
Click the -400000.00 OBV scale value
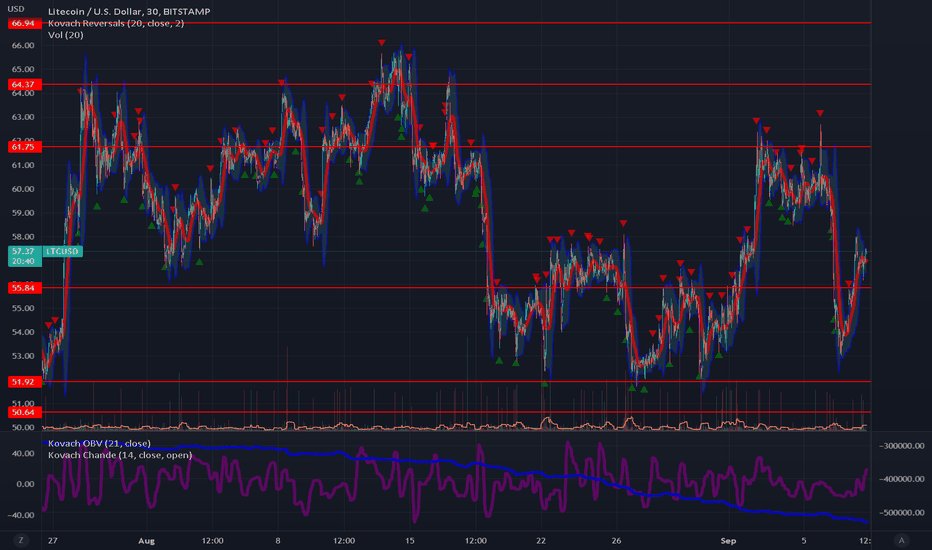coord(902,479)
